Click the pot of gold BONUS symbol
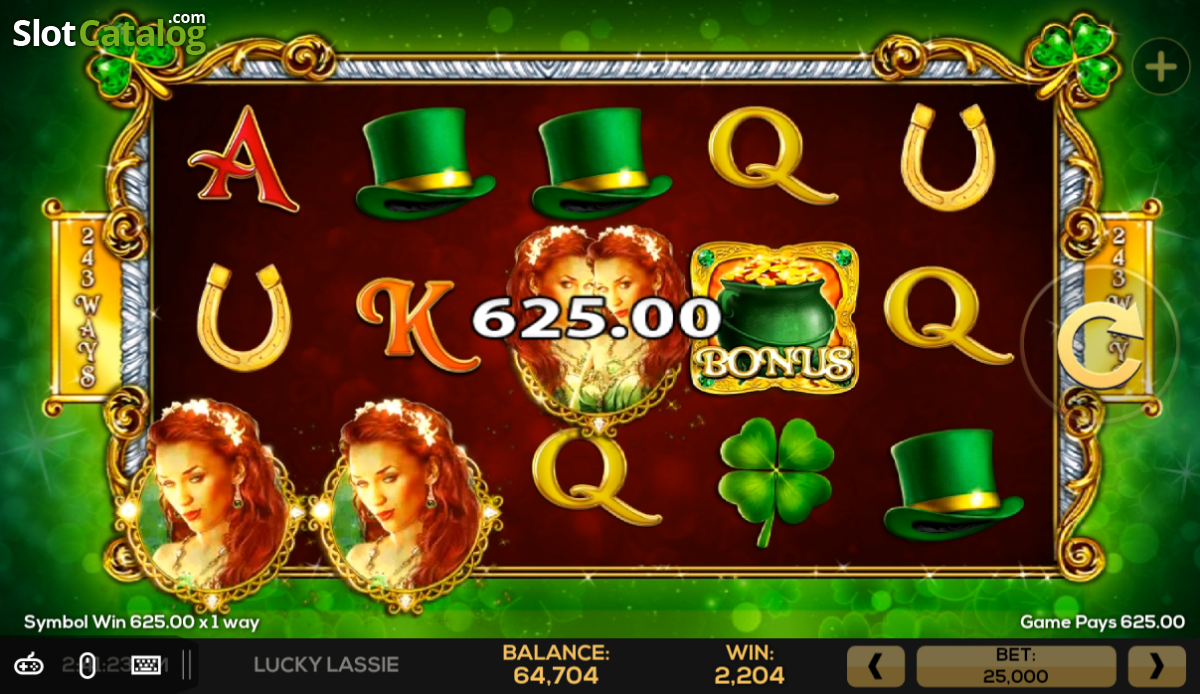The image size is (1200, 694). tap(775, 317)
